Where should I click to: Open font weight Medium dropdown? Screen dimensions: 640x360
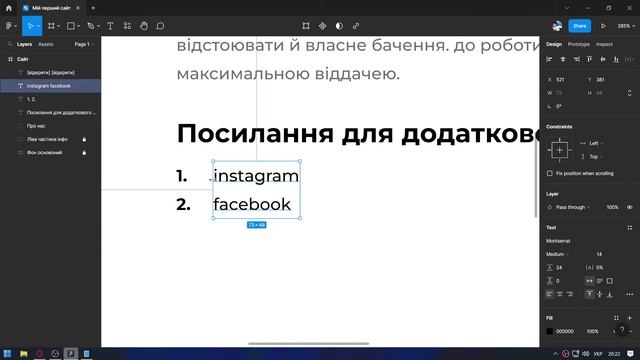[558, 254]
